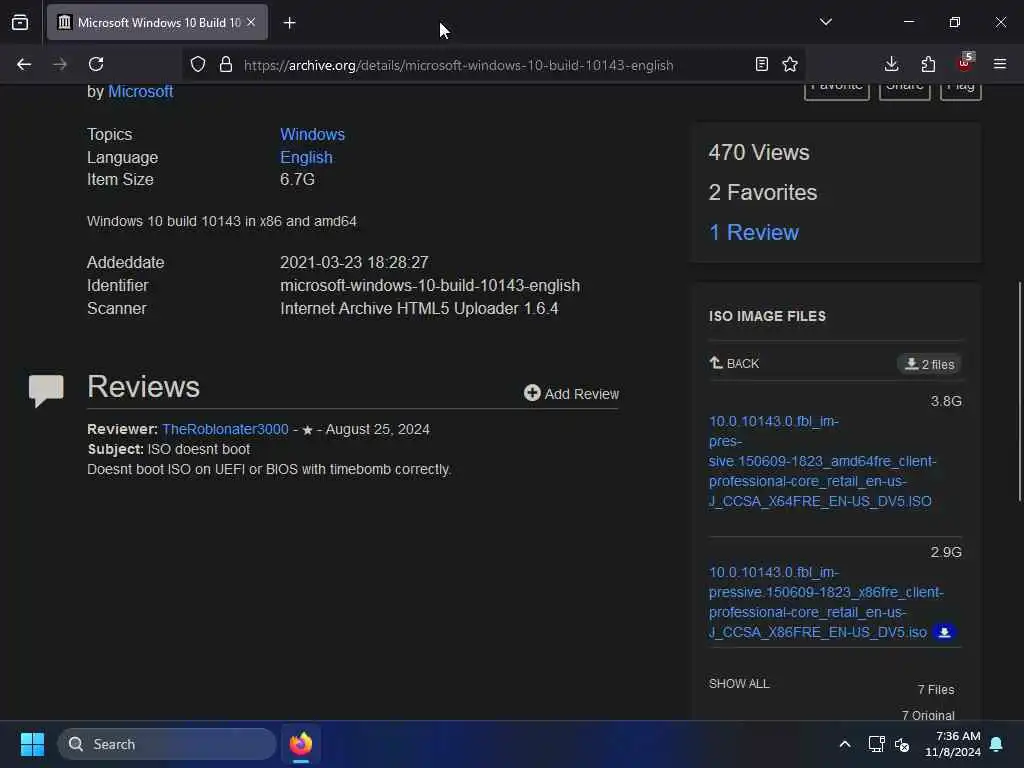Expand the list all tabs chevron

pyautogui.click(x=825, y=22)
